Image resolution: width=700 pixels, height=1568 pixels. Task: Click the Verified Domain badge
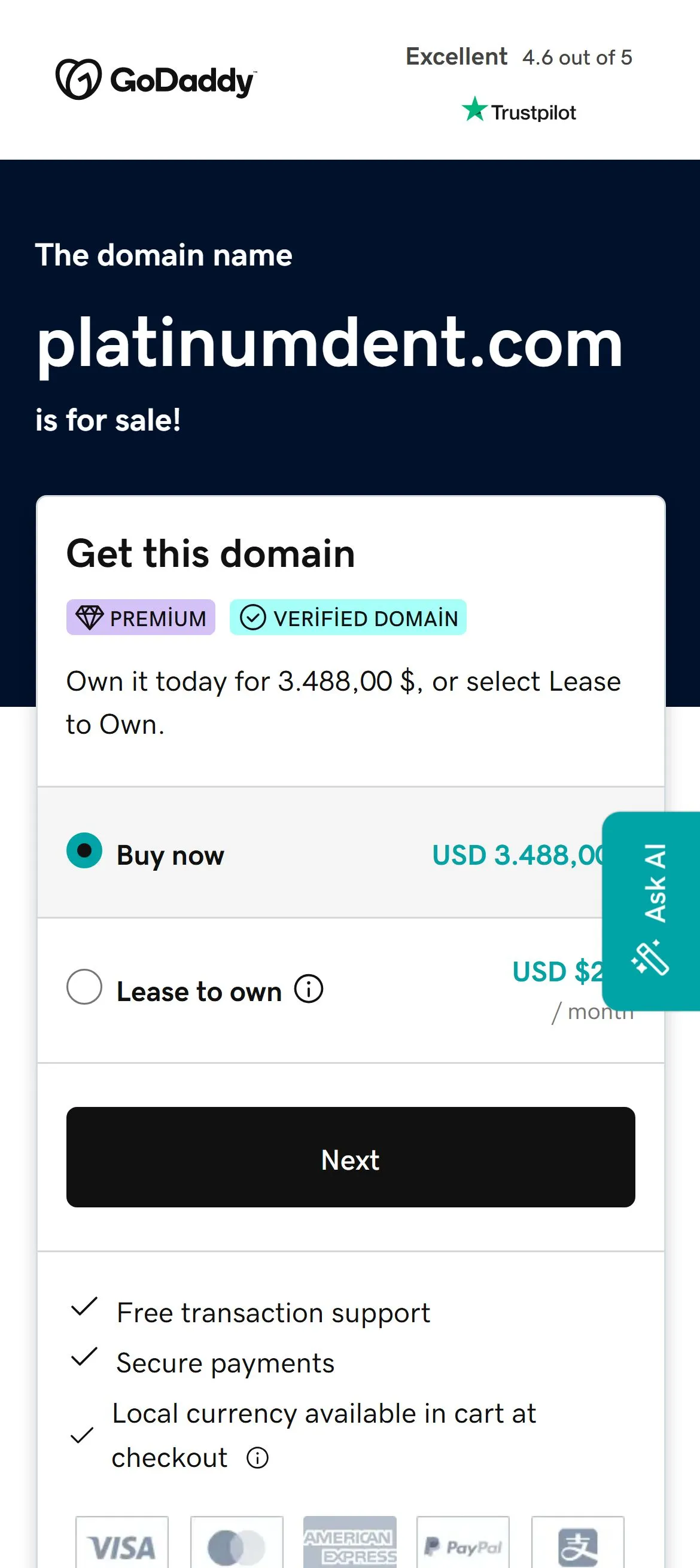(x=348, y=618)
